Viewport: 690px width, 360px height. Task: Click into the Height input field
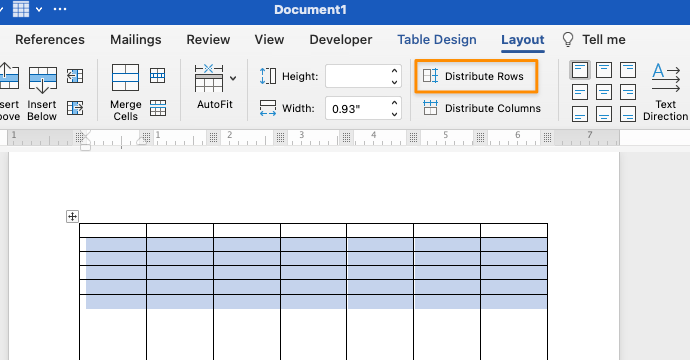pyautogui.click(x=357, y=76)
